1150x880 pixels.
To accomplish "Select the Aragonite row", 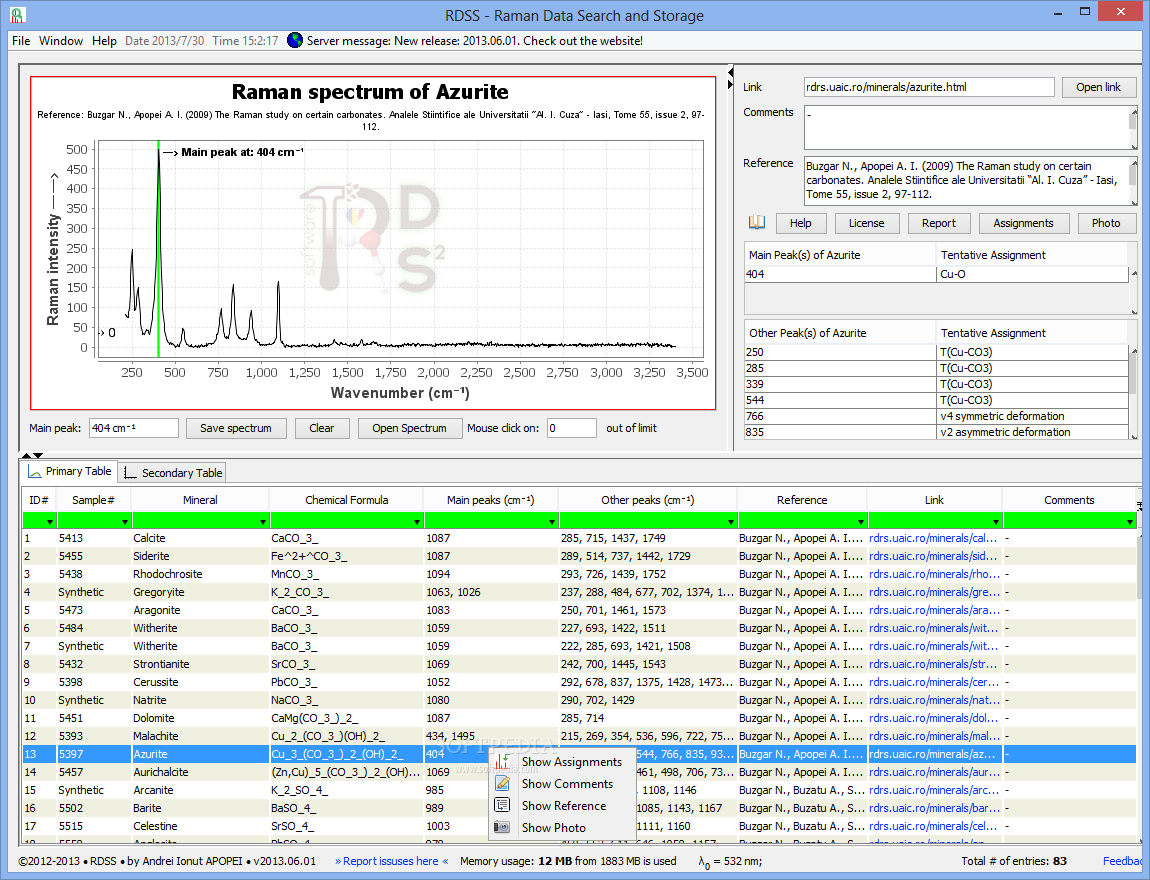I will pos(579,609).
